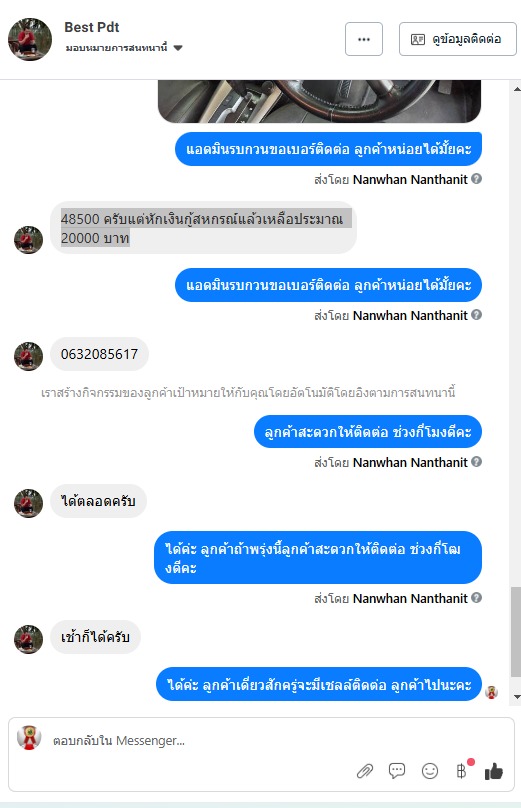Screen dimensions: 521x808
Task: Click help icon beside first Nanwhan Nanthanit
Action: point(477,179)
